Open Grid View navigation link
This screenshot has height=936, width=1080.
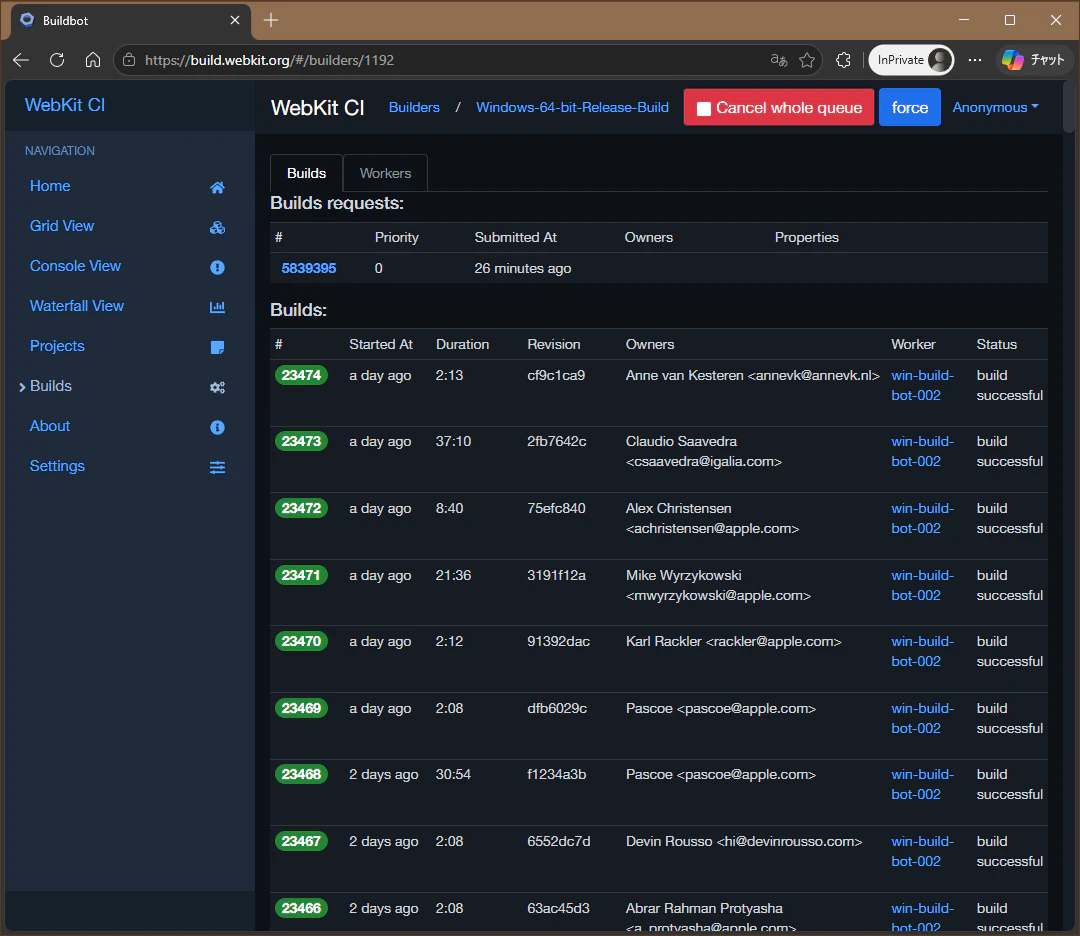coord(62,226)
